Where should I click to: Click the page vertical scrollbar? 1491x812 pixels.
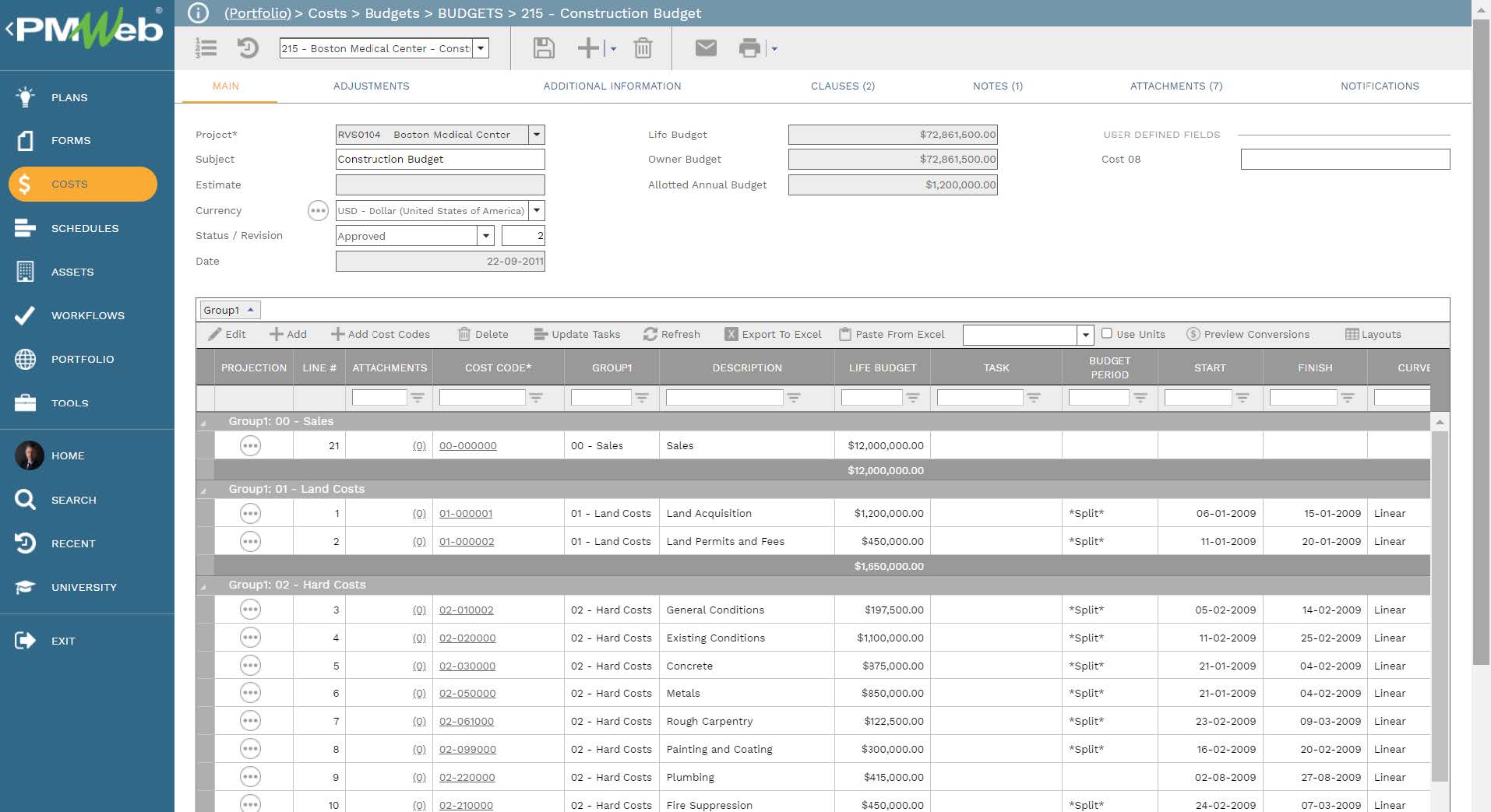click(1481, 343)
